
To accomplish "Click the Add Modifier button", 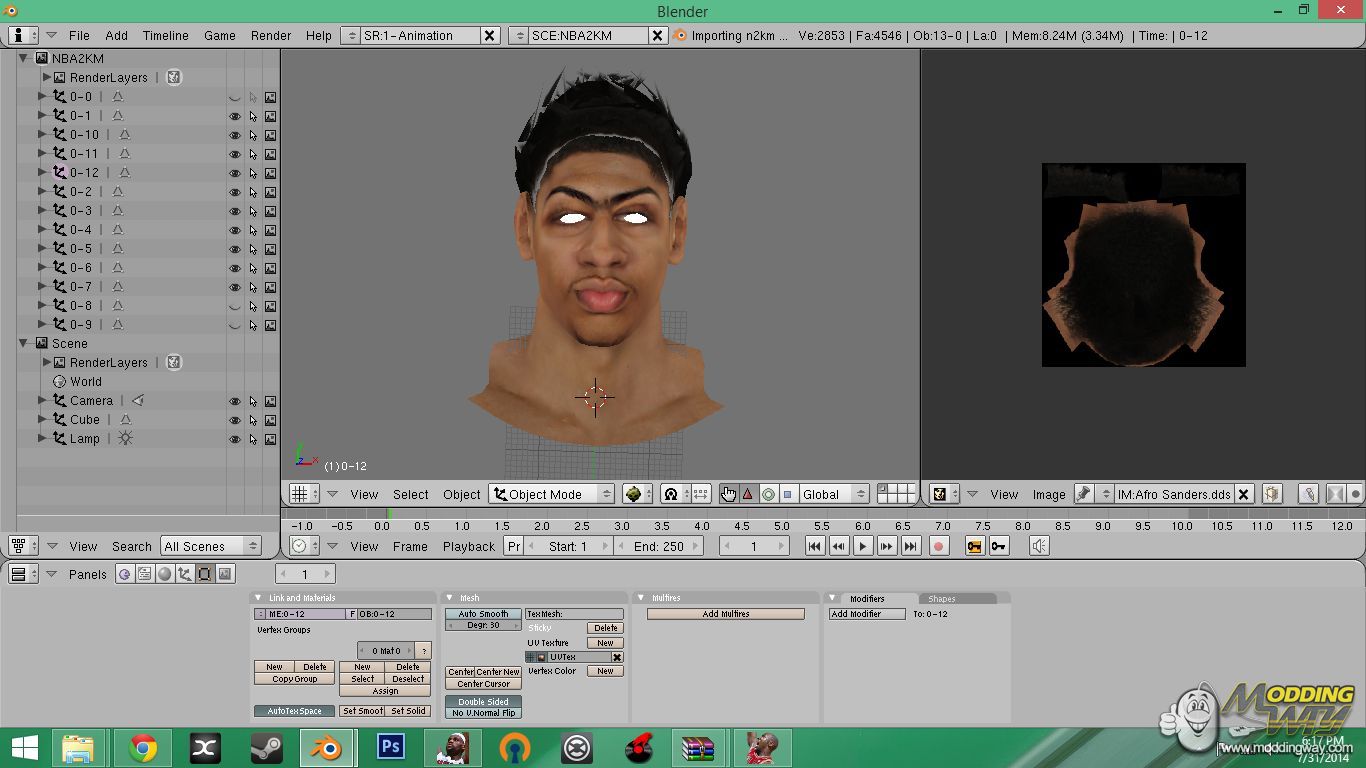I will pos(866,614).
